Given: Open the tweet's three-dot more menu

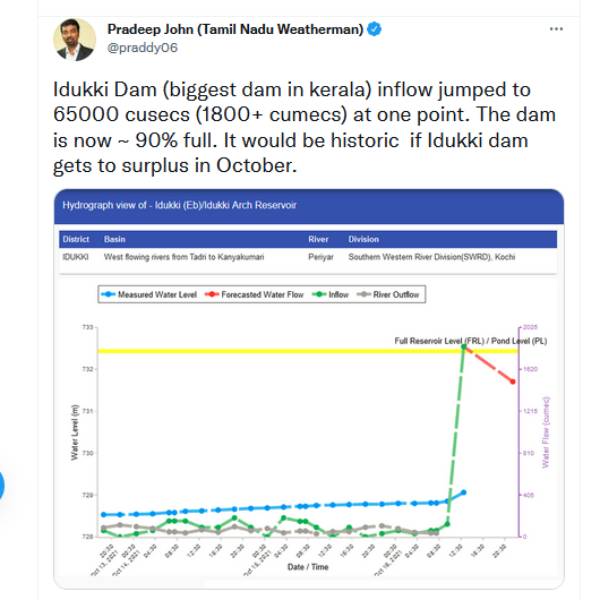Looking at the screenshot, I should pos(557,29).
